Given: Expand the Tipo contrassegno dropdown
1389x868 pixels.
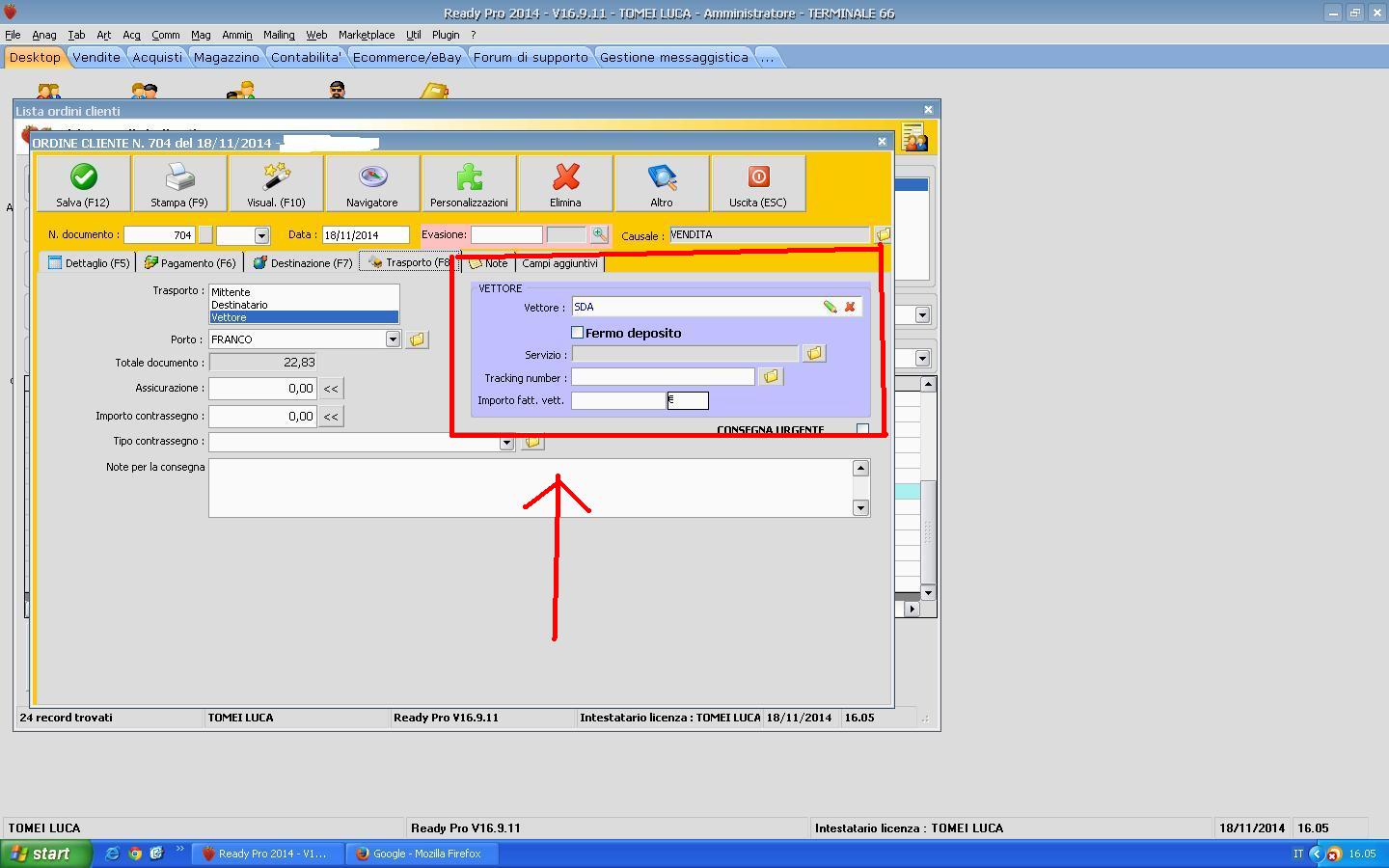Looking at the screenshot, I should pyautogui.click(x=506, y=443).
